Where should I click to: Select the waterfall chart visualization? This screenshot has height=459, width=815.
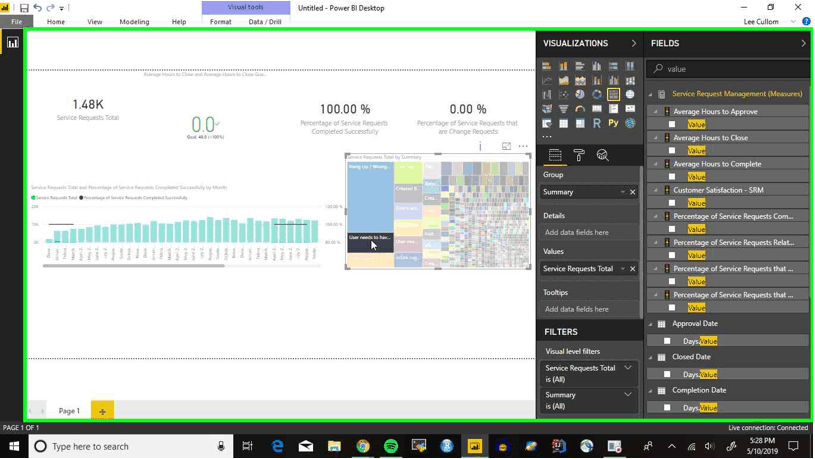546,95
